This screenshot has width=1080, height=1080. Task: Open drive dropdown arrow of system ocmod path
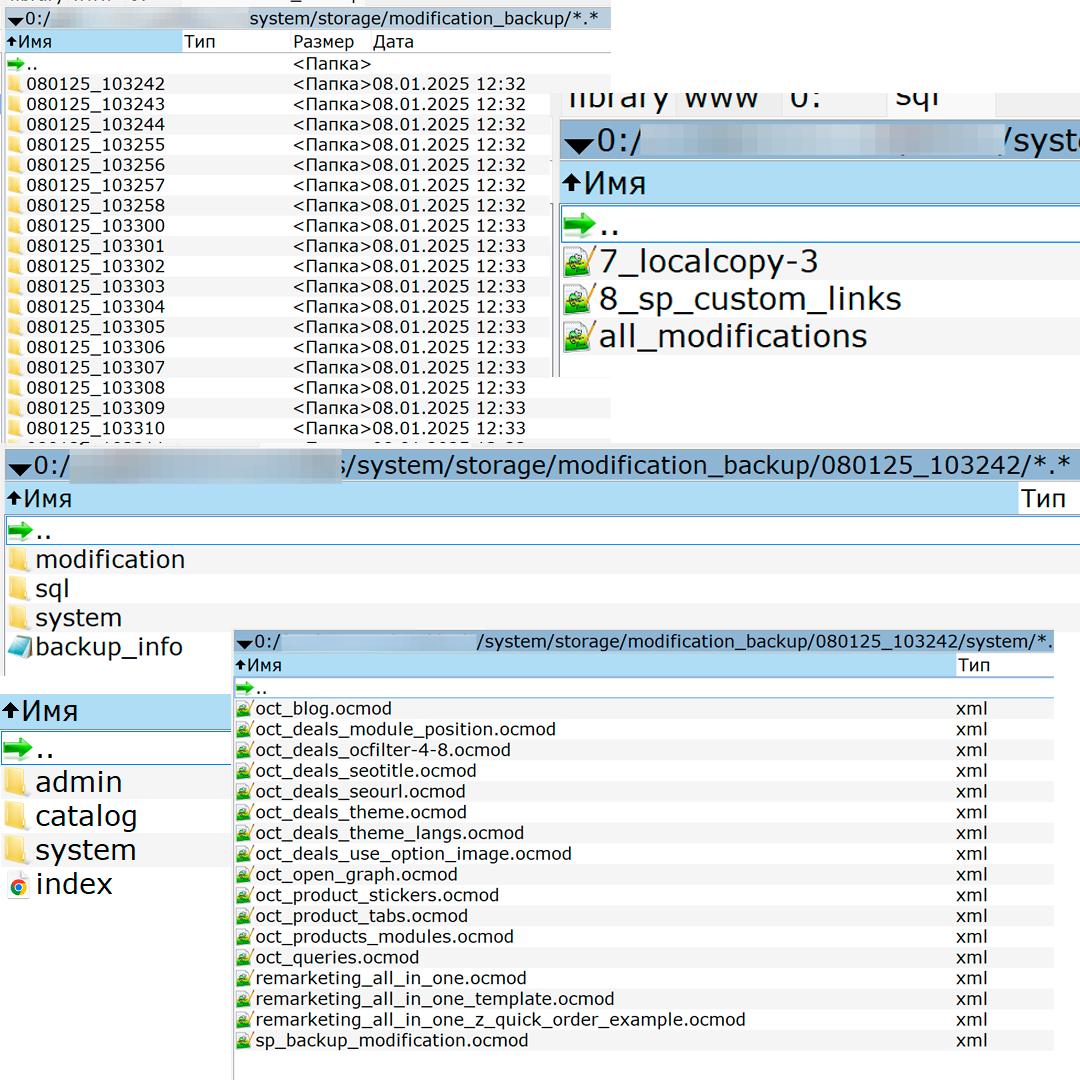click(x=244, y=645)
